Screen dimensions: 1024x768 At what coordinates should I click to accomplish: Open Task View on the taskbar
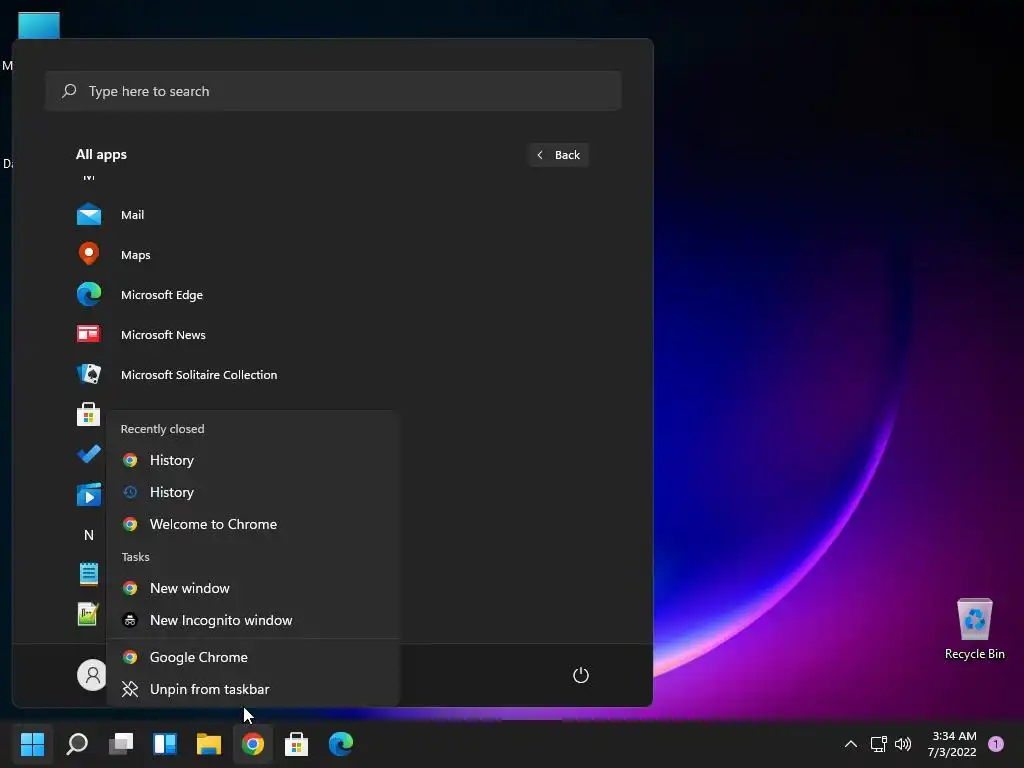[121, 743]
